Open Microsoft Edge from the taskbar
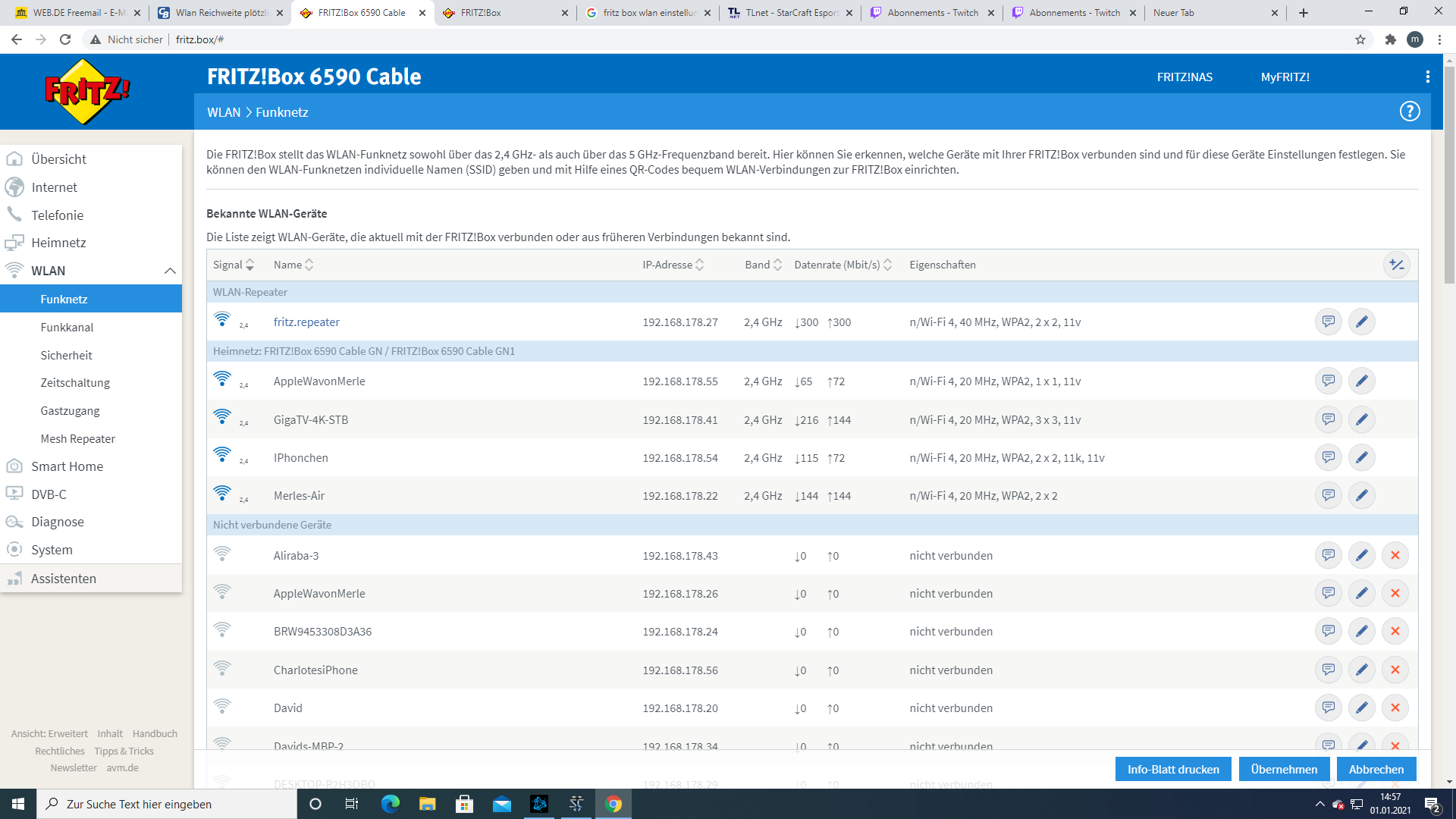Screen dimensions: 1456x819 (390, 804)
